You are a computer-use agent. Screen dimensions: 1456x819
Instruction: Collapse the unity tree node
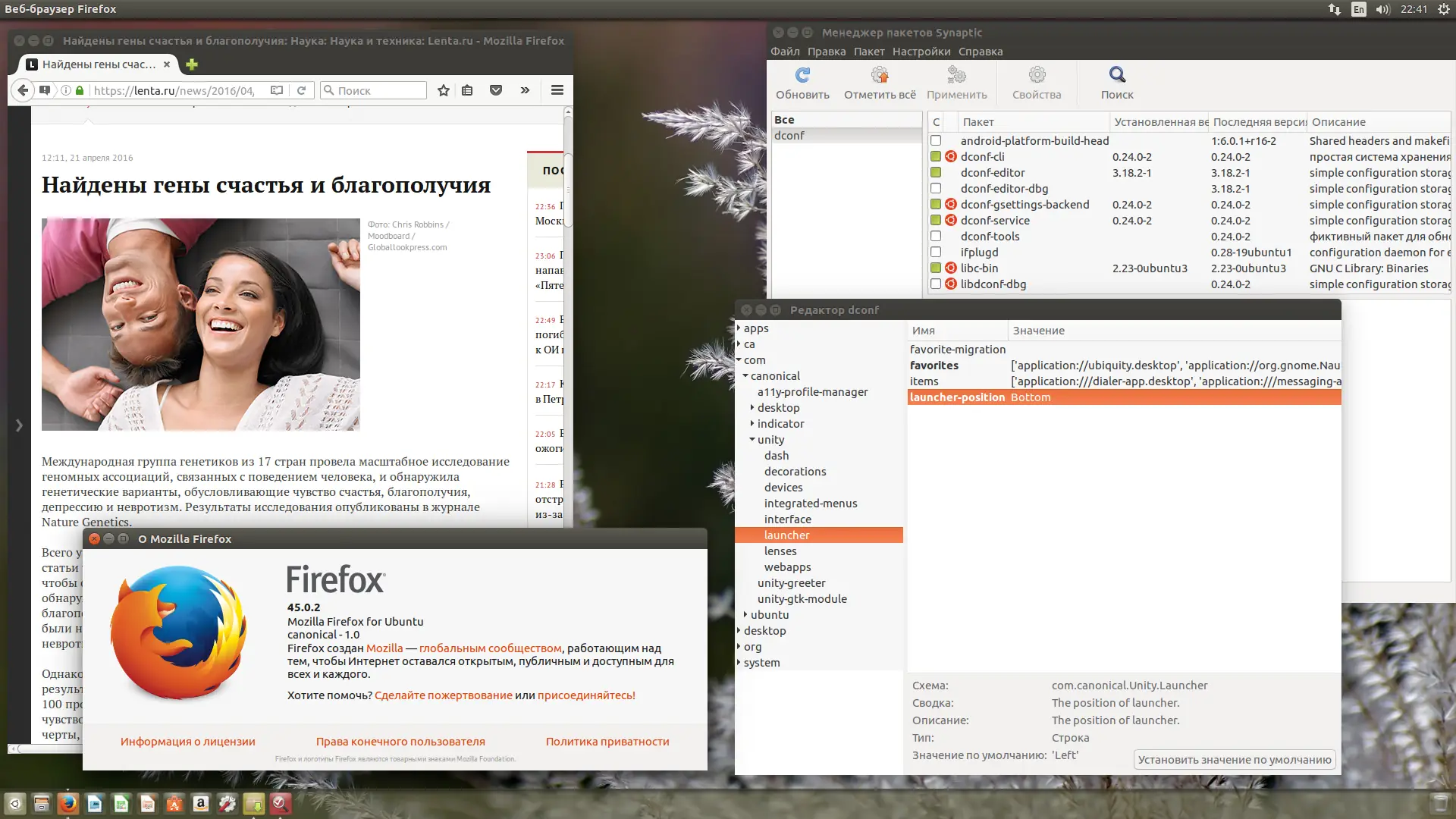coord(752,440)
